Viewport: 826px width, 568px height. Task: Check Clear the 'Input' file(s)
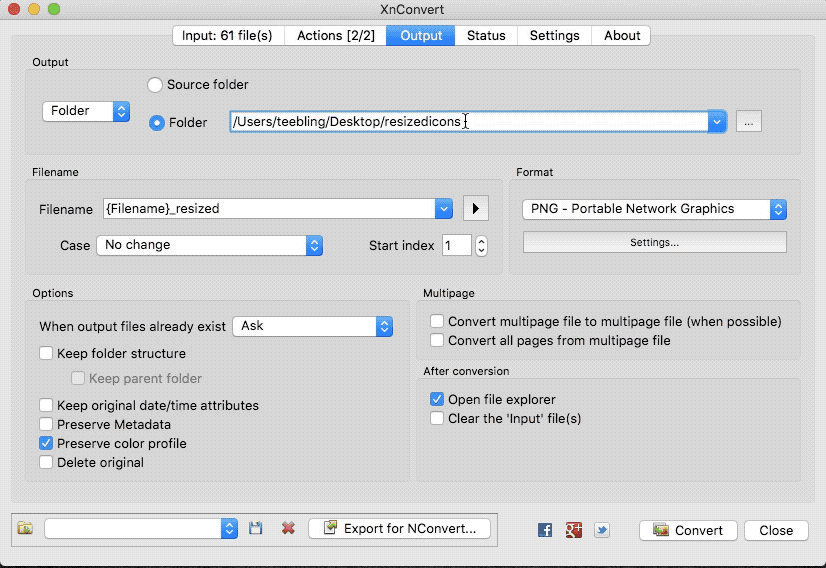point(437,418)
